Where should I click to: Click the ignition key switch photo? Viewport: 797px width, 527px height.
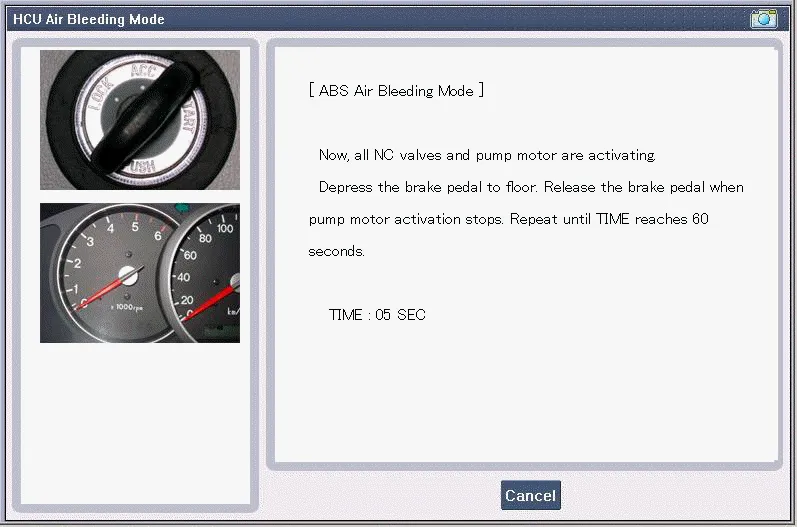[139, 120]
